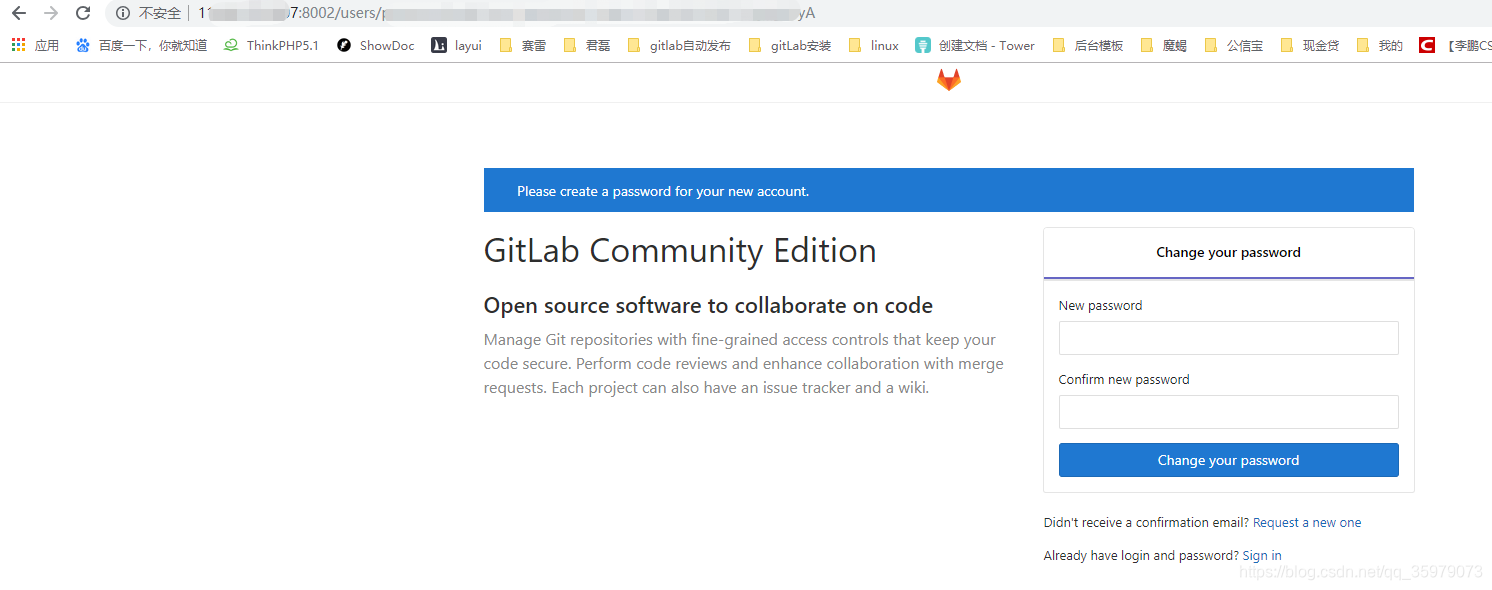Open the layui bookmark
1492x590 pixels.
point(456,45)
